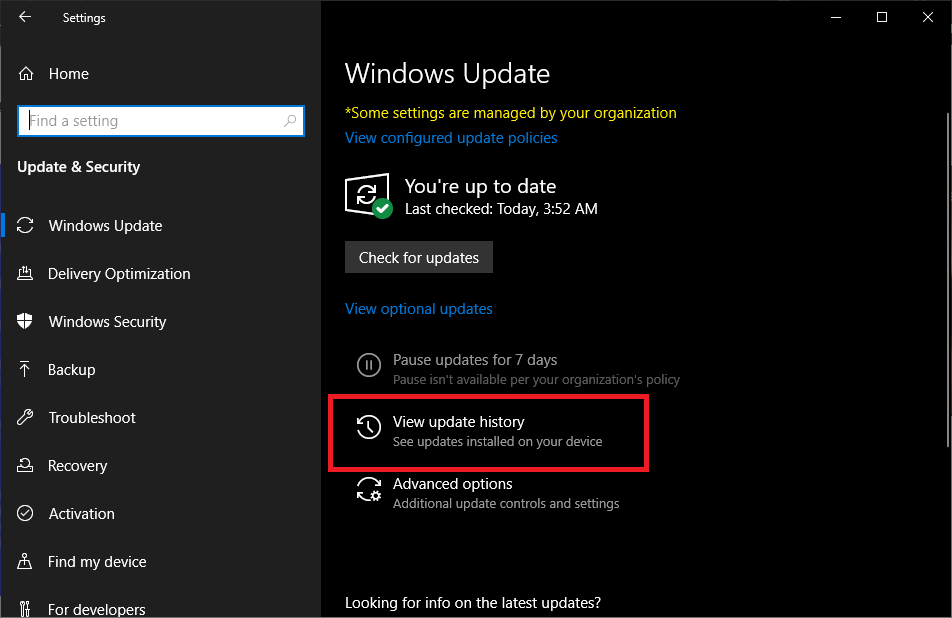Screen dimensions: 952x618
Task: Click the Activation checkmark circle icon
Action: (25, 513)
